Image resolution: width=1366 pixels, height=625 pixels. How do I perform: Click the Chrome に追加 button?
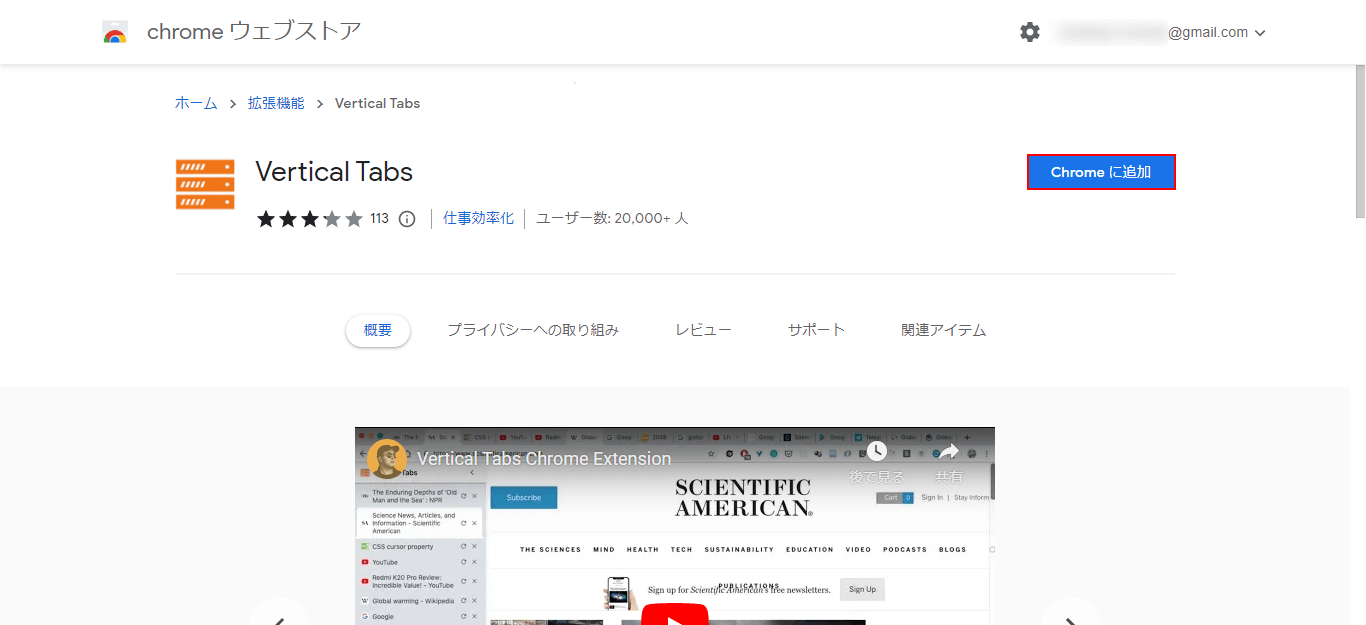(x=1101, y=172)
